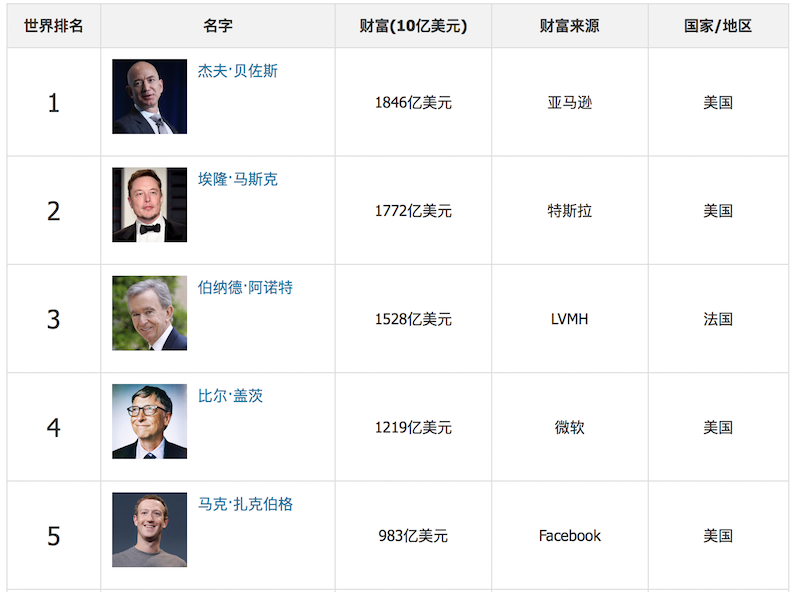Open the 埃隆·马斯克 name link
Screen dimensions: 800x592
(237, 179)
